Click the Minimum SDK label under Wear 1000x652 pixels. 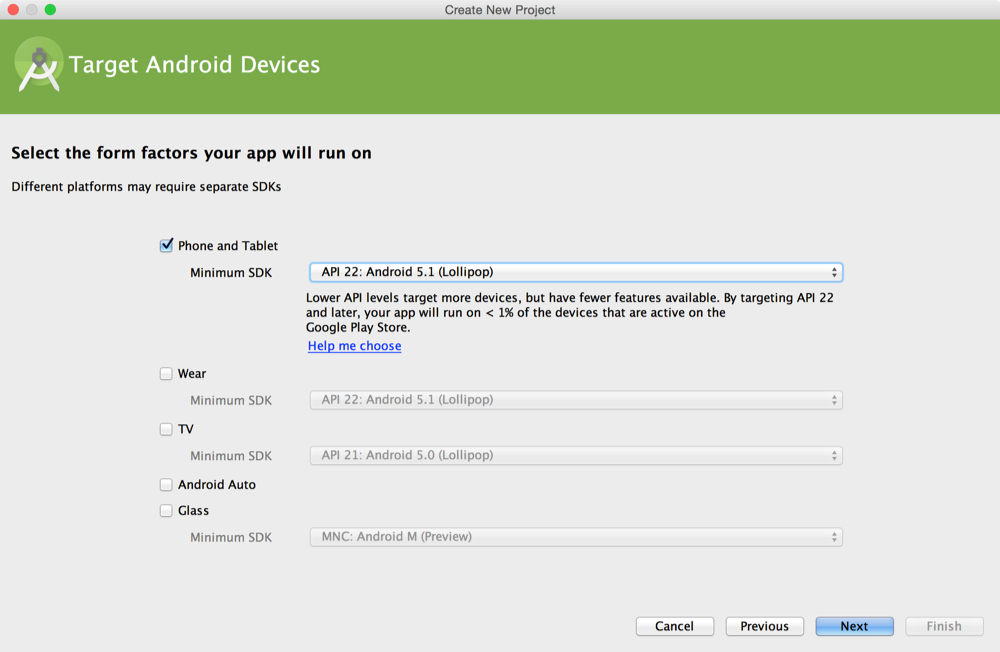(231, 401)
